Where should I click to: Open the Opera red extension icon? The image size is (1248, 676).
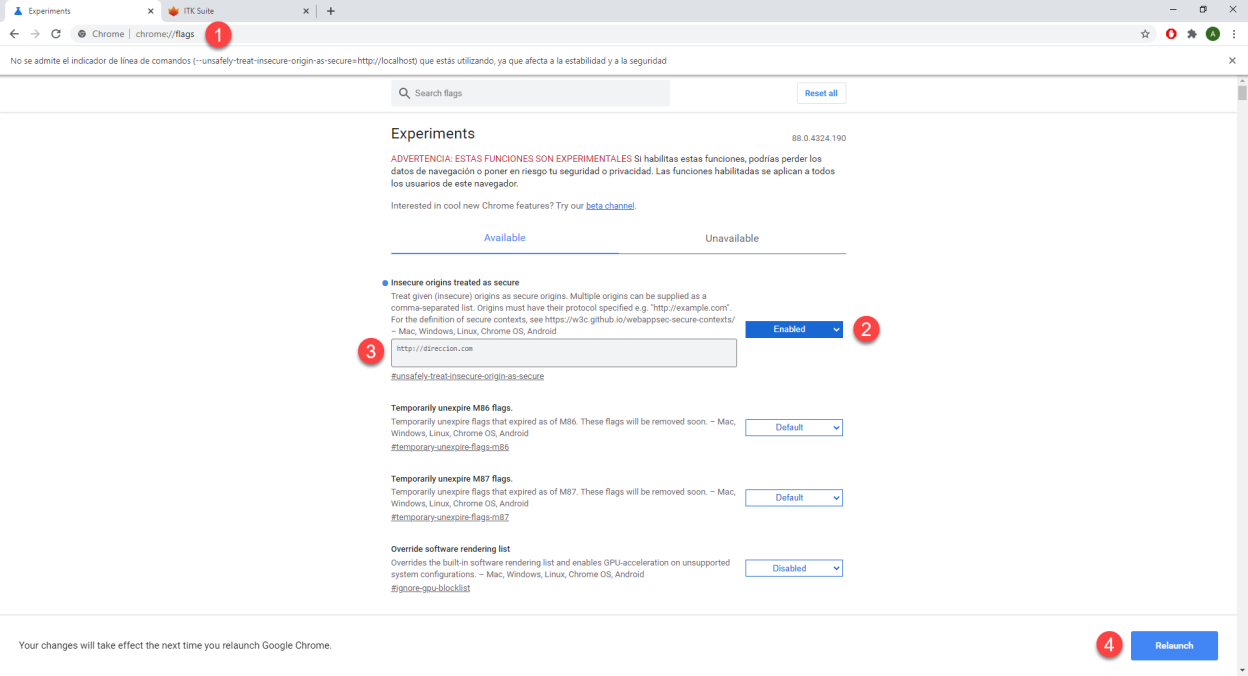pyautogui.click(x=1171, y=34)
